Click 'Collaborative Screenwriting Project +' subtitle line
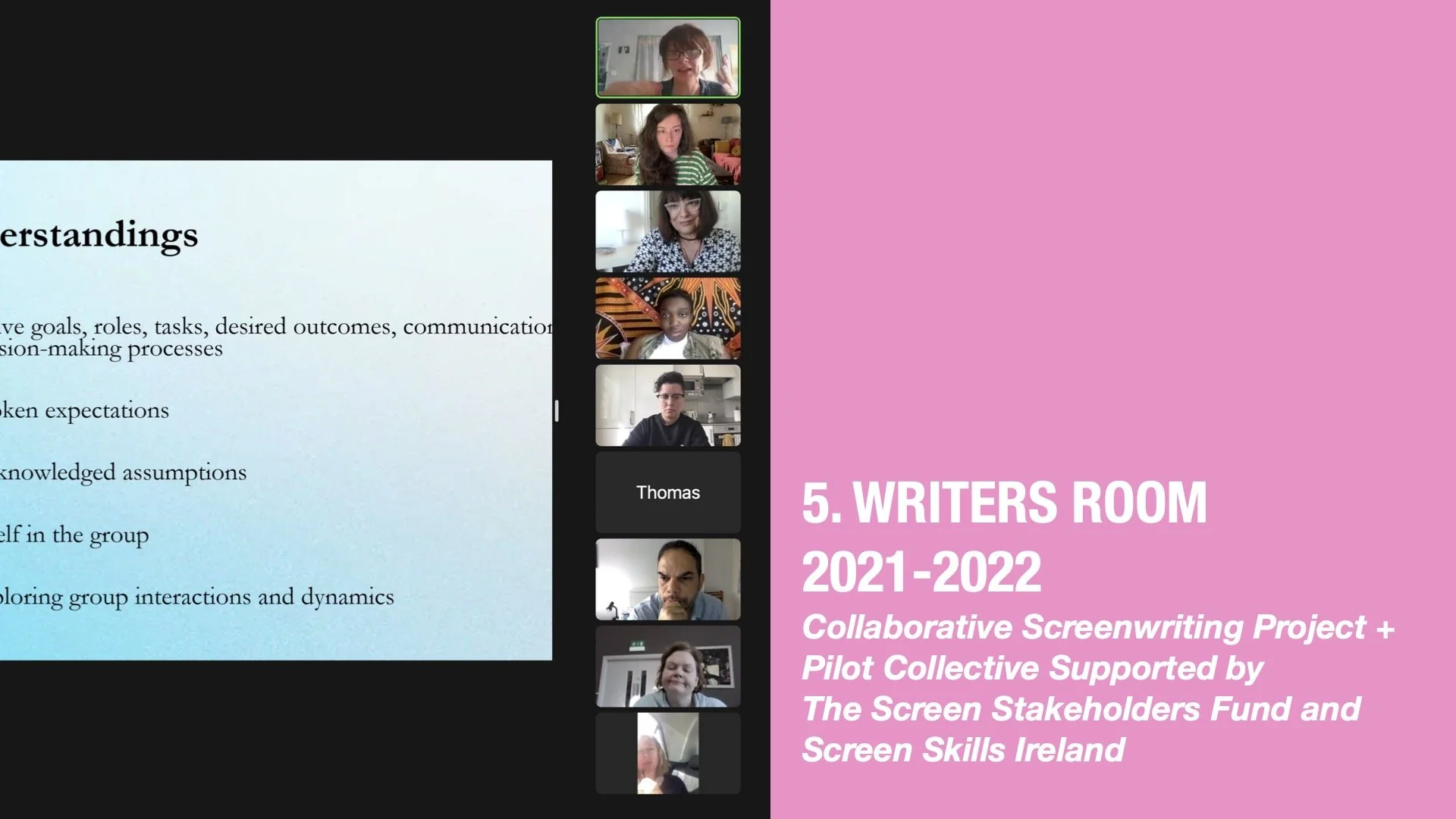 click(1097, 628)
